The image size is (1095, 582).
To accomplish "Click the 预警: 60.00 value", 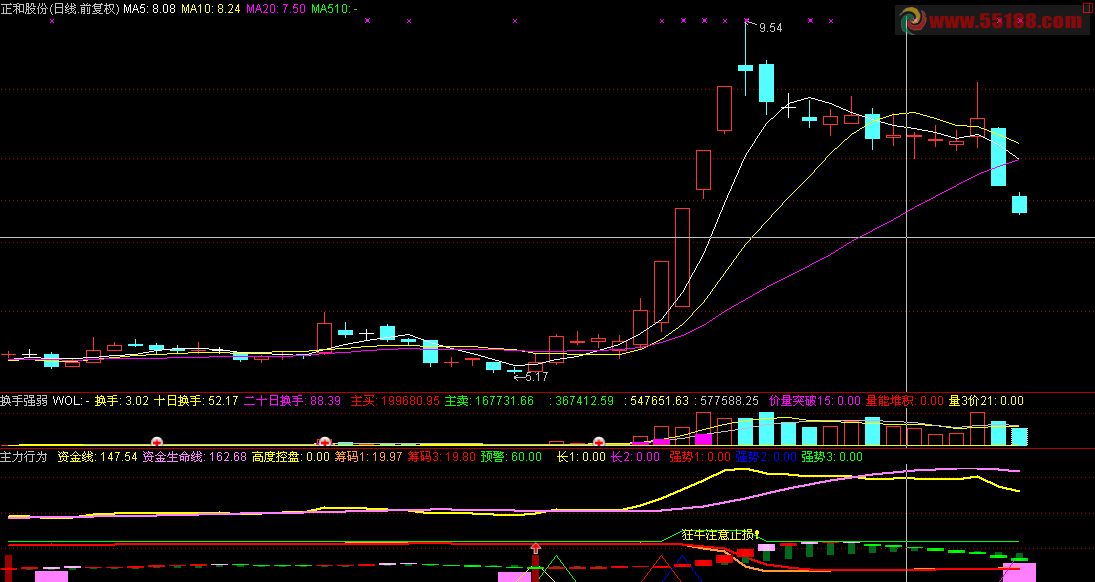I will coord(510,457).
